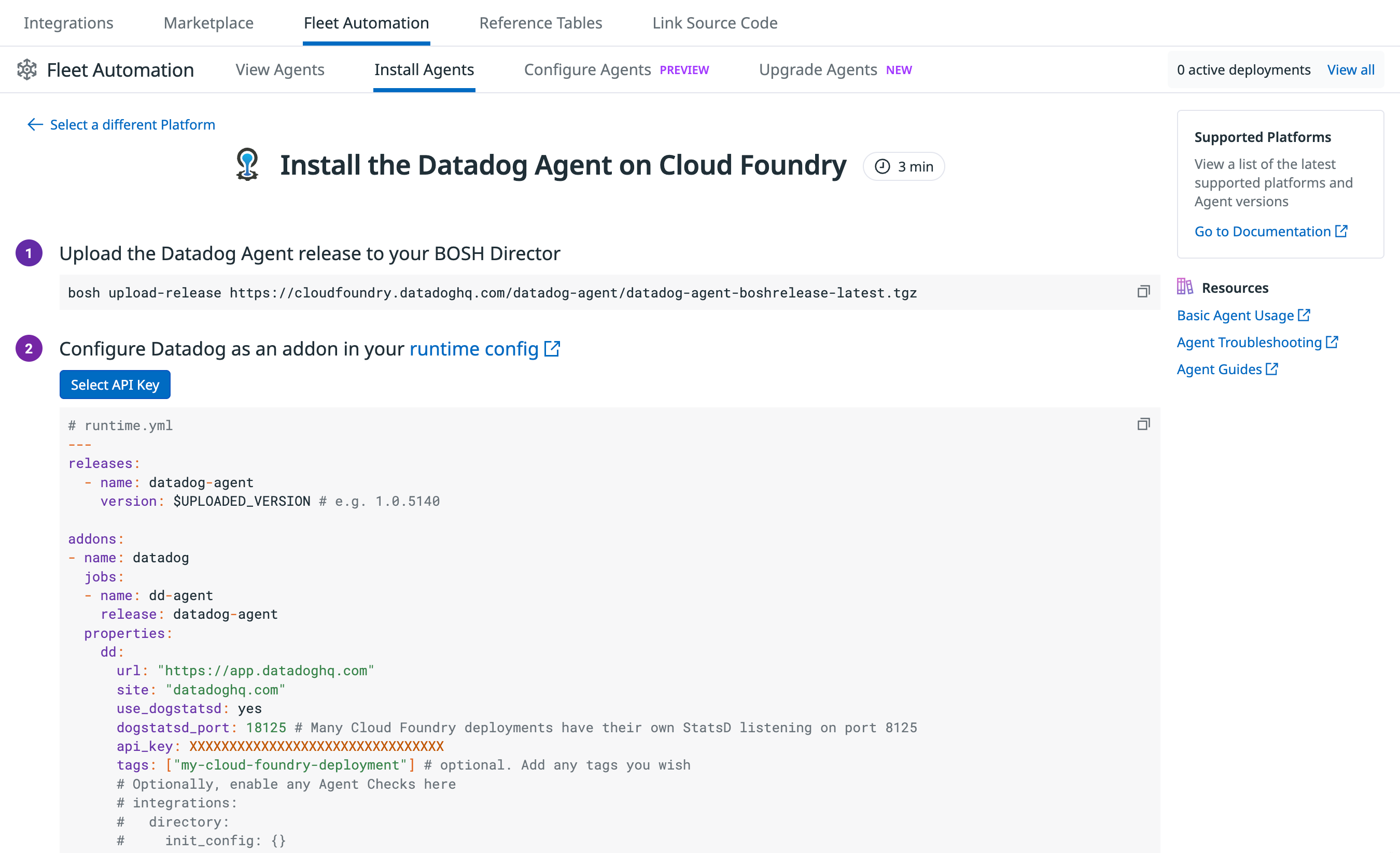Screen dimensions: 1400x853
Task: Copy the runtime.yml code block
Action: (1143, 424)
